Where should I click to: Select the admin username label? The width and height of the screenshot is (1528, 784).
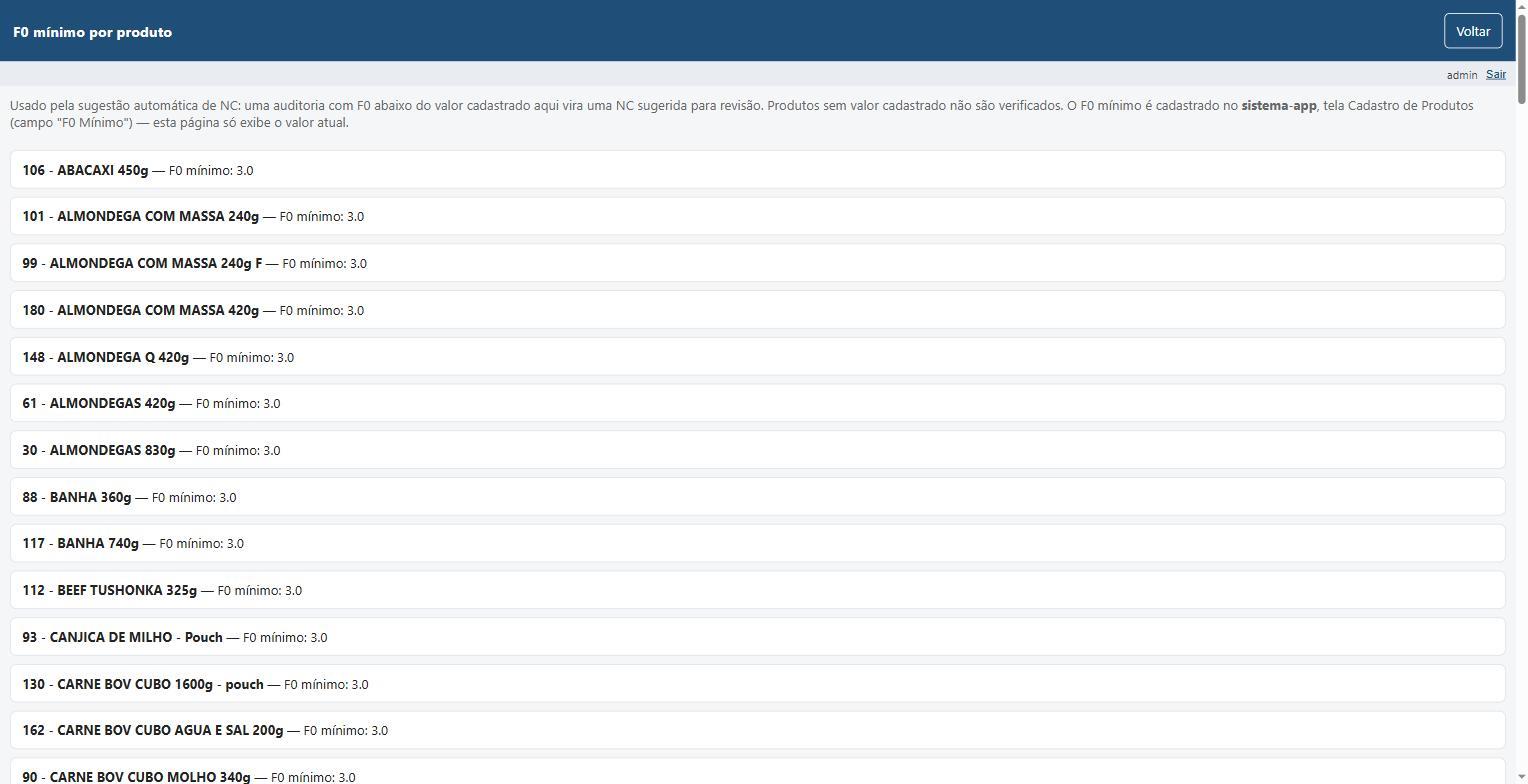point(1461,75)
